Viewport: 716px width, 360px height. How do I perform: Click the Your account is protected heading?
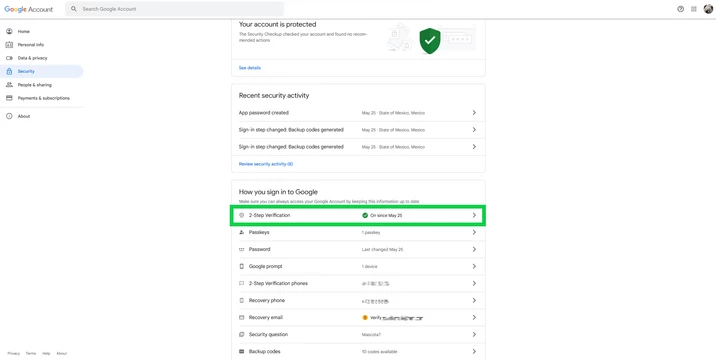278,25
